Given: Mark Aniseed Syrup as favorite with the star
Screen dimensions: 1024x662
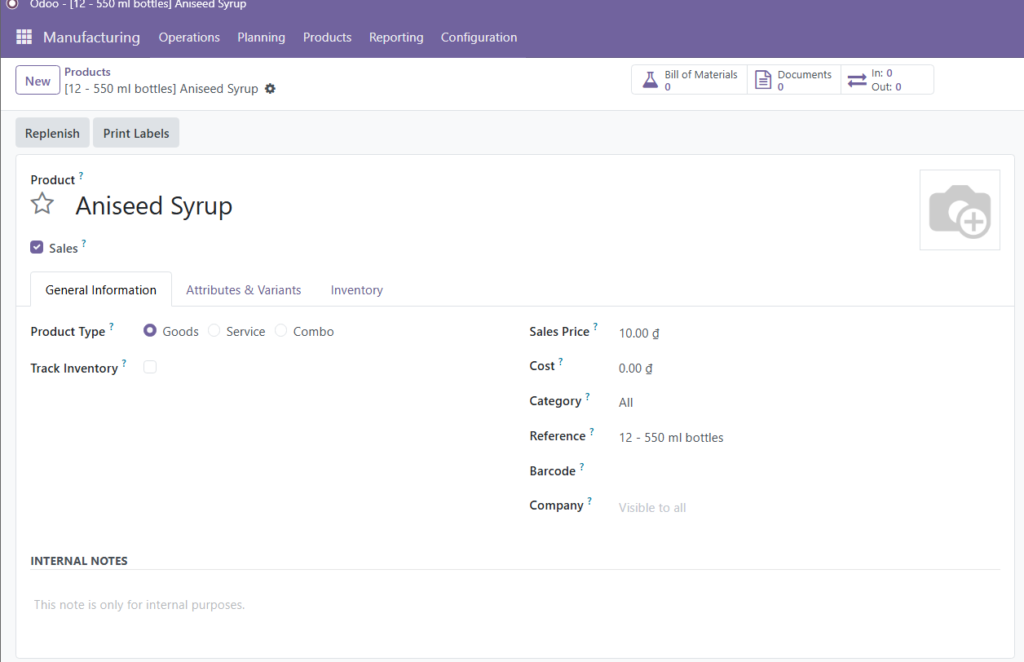Looking at the screenshot, I should pos(42,205).
